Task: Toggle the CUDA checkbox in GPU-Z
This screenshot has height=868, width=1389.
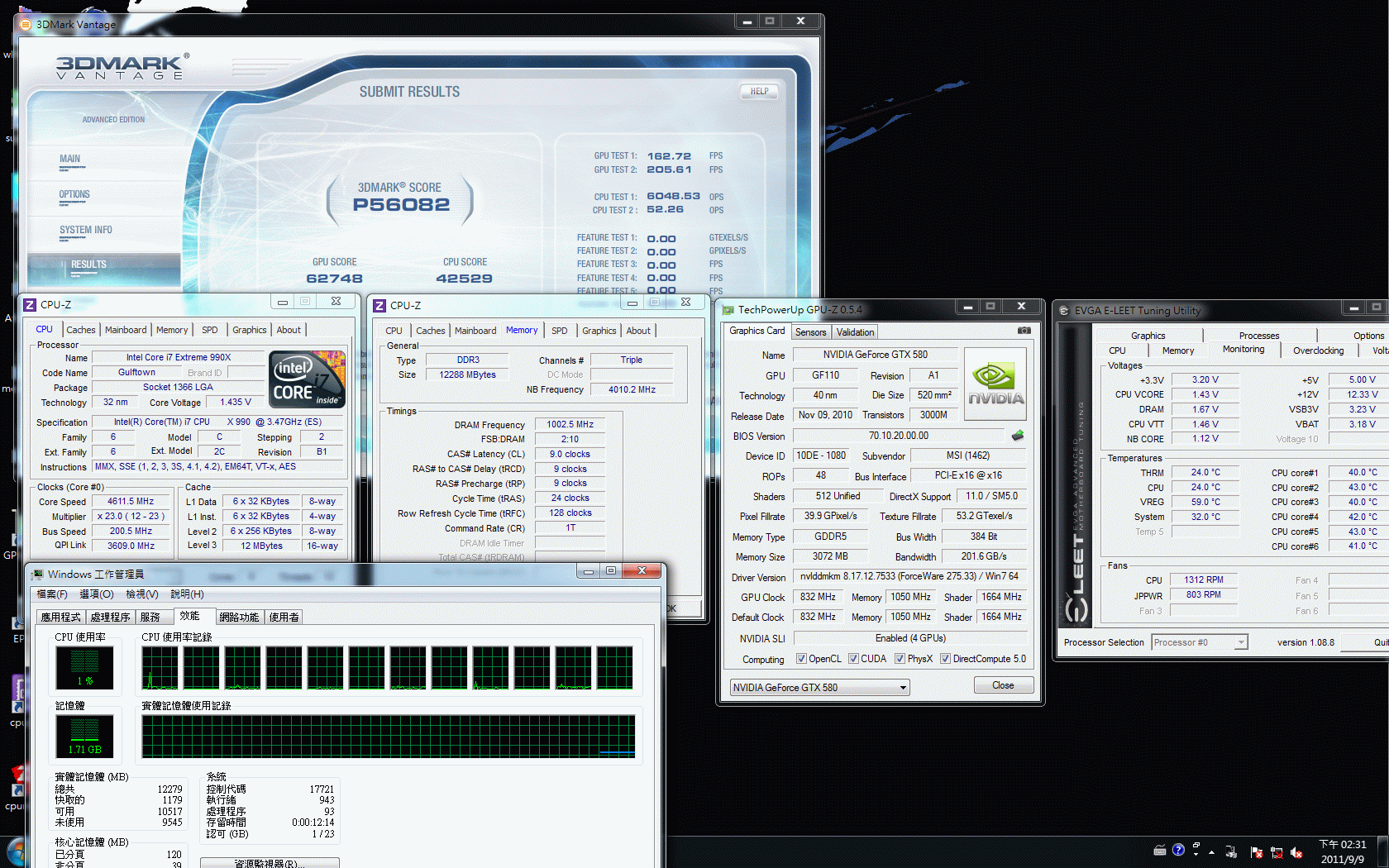Action: 853,659
